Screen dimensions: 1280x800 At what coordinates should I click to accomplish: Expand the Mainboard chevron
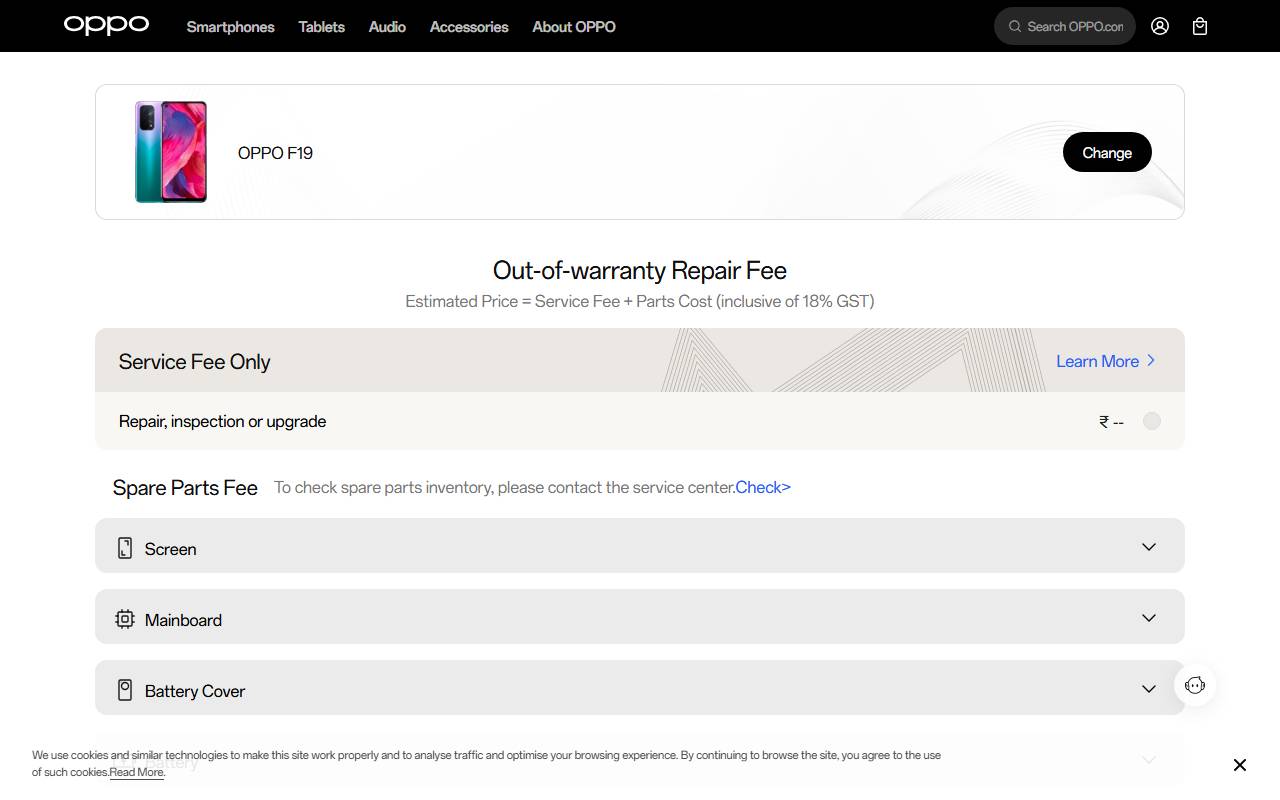pos(1149,618)
